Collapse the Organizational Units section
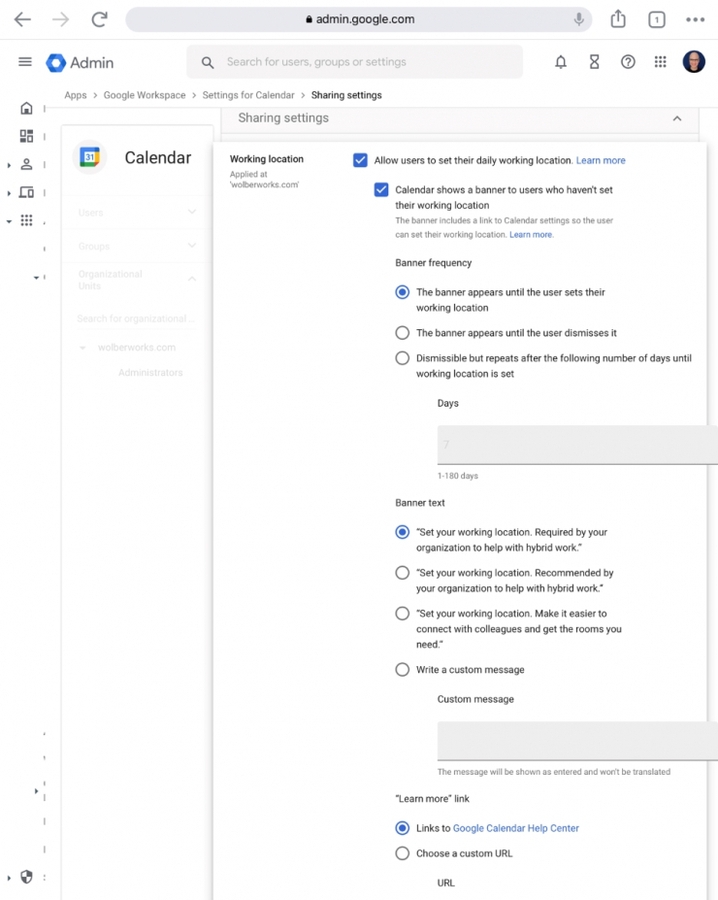Screen dimensions: 718x900 coord(191,279)
